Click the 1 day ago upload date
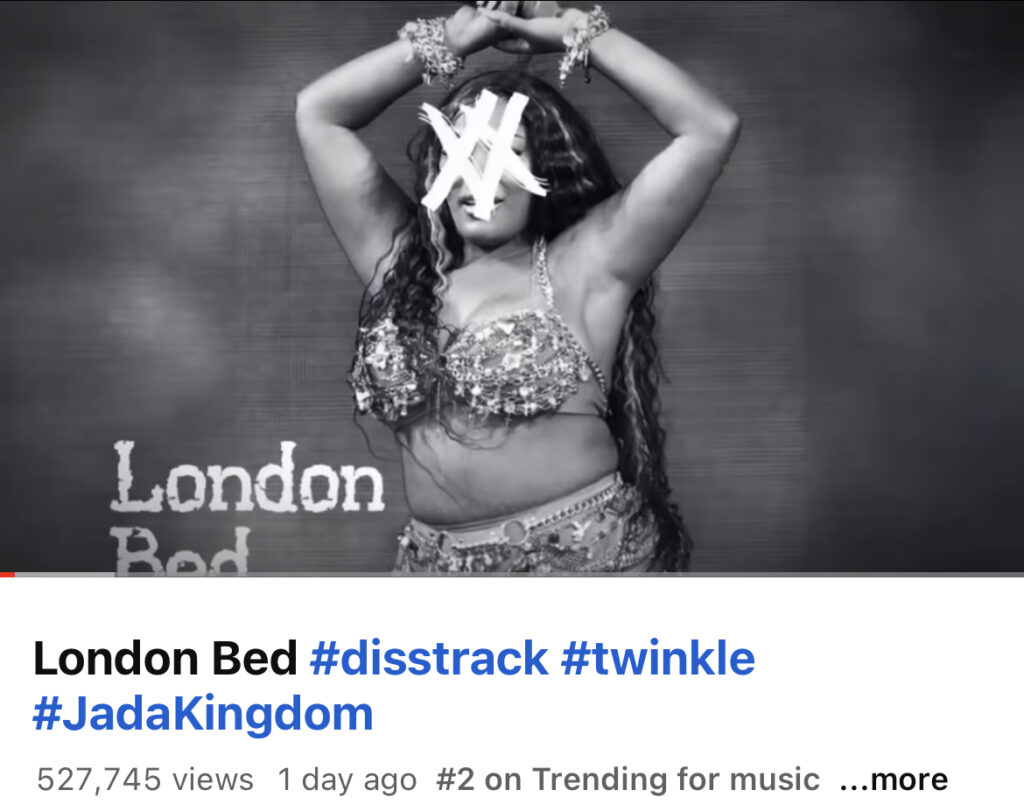This screenshot has height=811, width=1024. [347, 779]
